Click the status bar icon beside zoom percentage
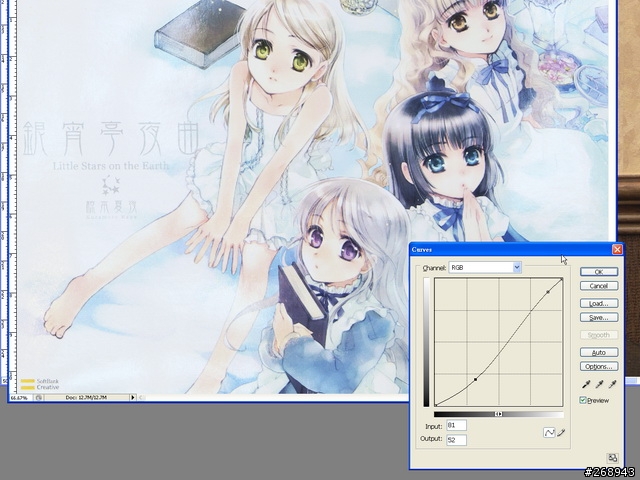Screen dimensions: 640x480 tap(39, 397)
